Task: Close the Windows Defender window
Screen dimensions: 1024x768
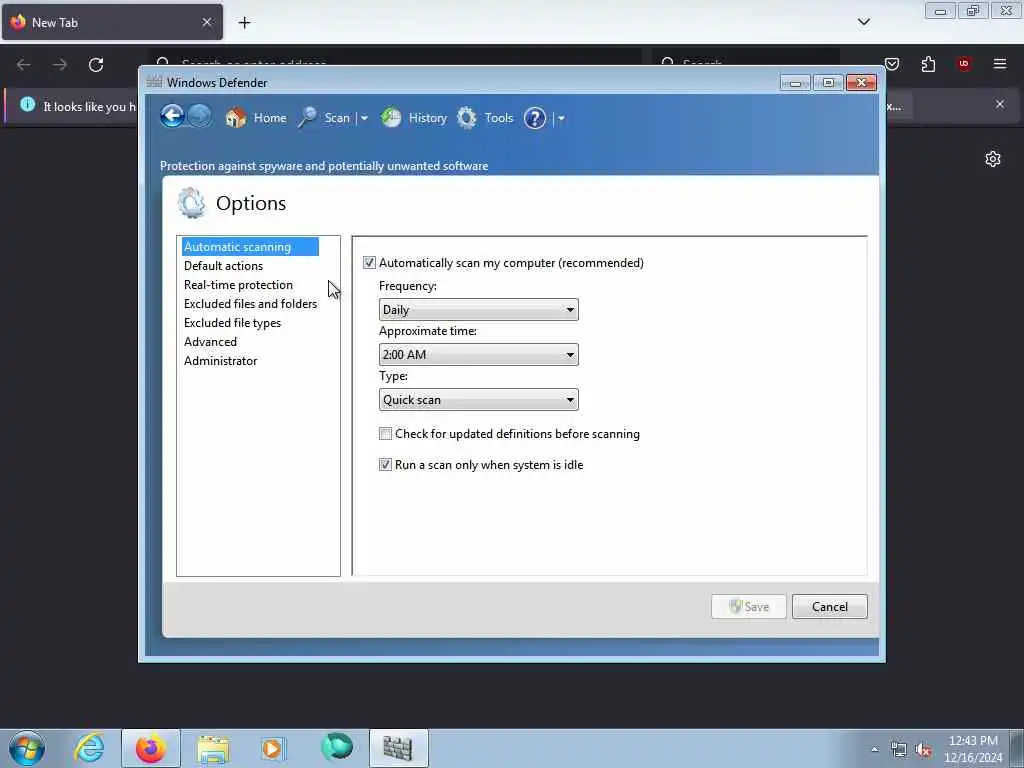Action: [x=861, y=82]
